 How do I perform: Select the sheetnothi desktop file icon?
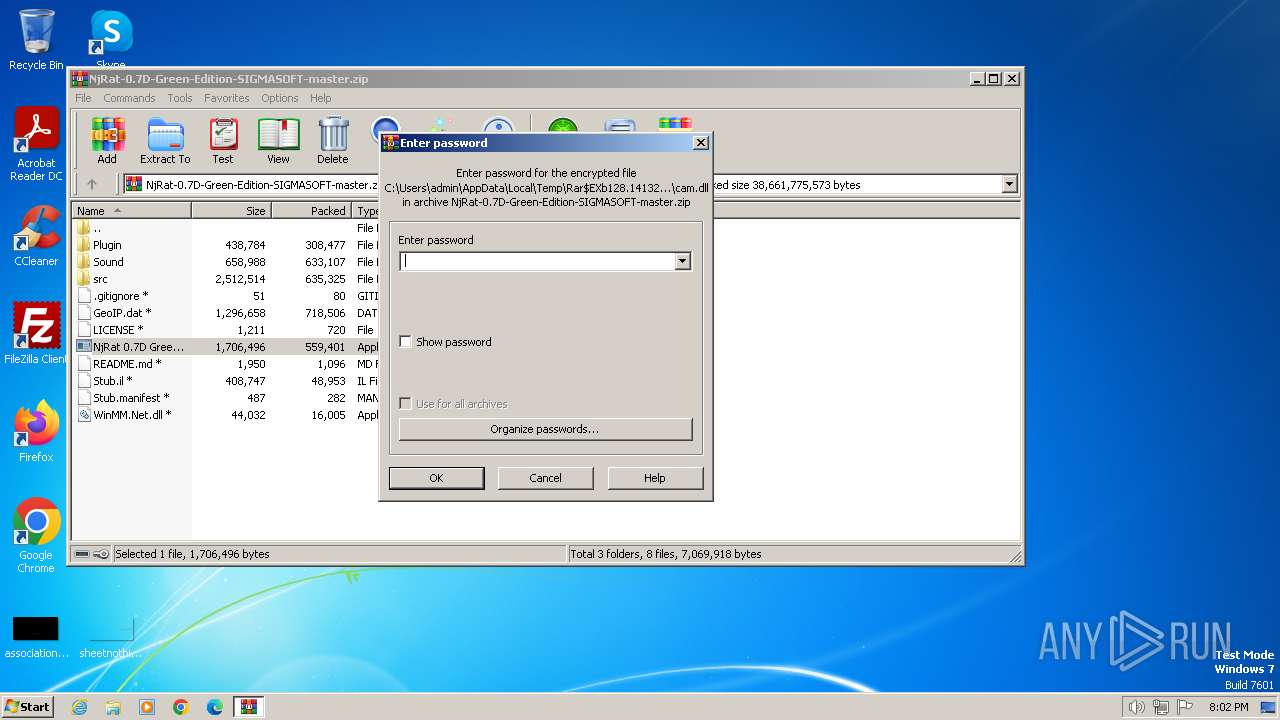click(x=111, y=638)
